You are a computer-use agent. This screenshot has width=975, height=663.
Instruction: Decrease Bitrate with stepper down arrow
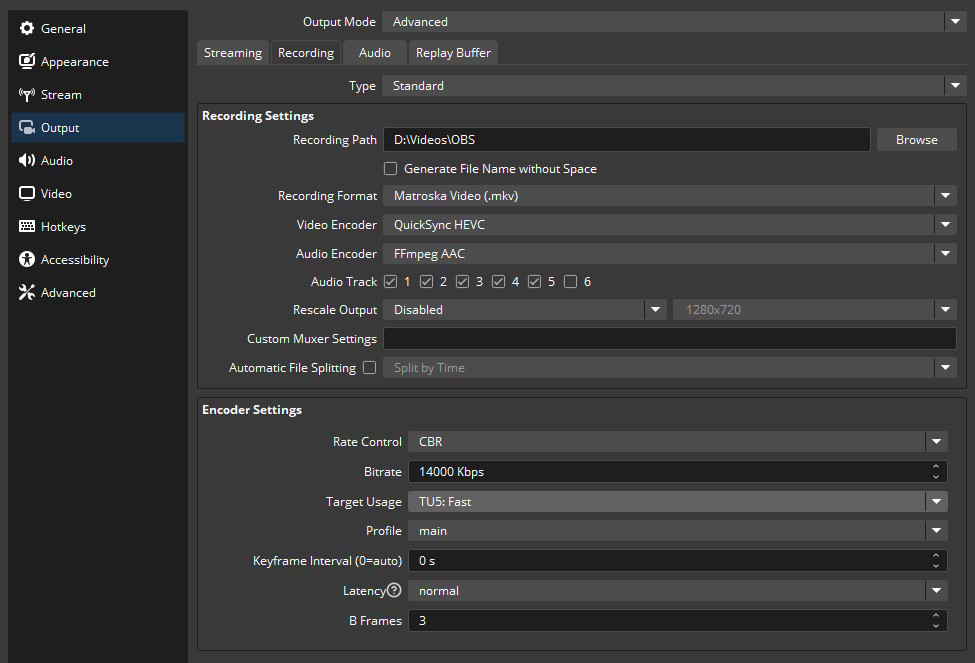coord(936,477)
